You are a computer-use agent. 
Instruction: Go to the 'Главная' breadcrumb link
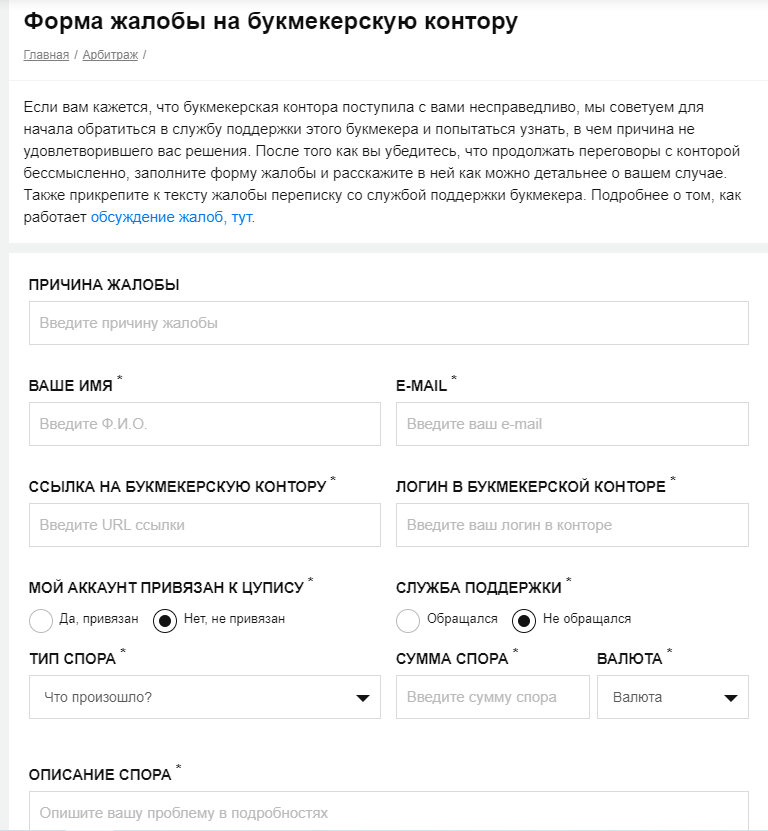(46, 55)
